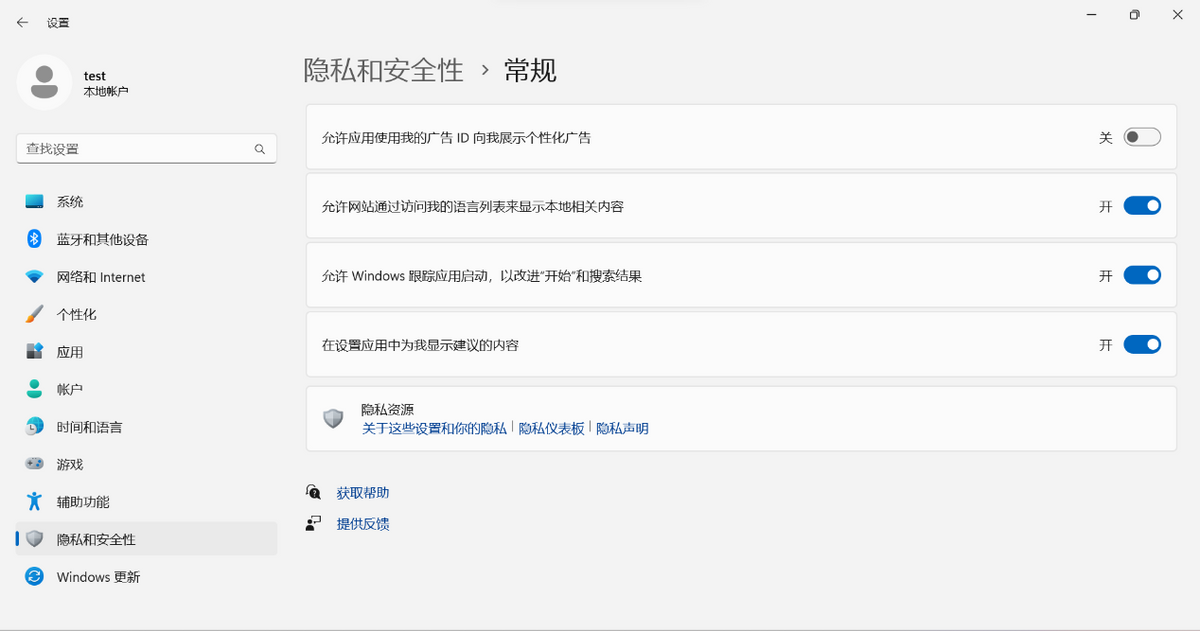Click the 查找设置 search field
The width and height of the screenshot is (1200, 631).
(x=146, y=149)
